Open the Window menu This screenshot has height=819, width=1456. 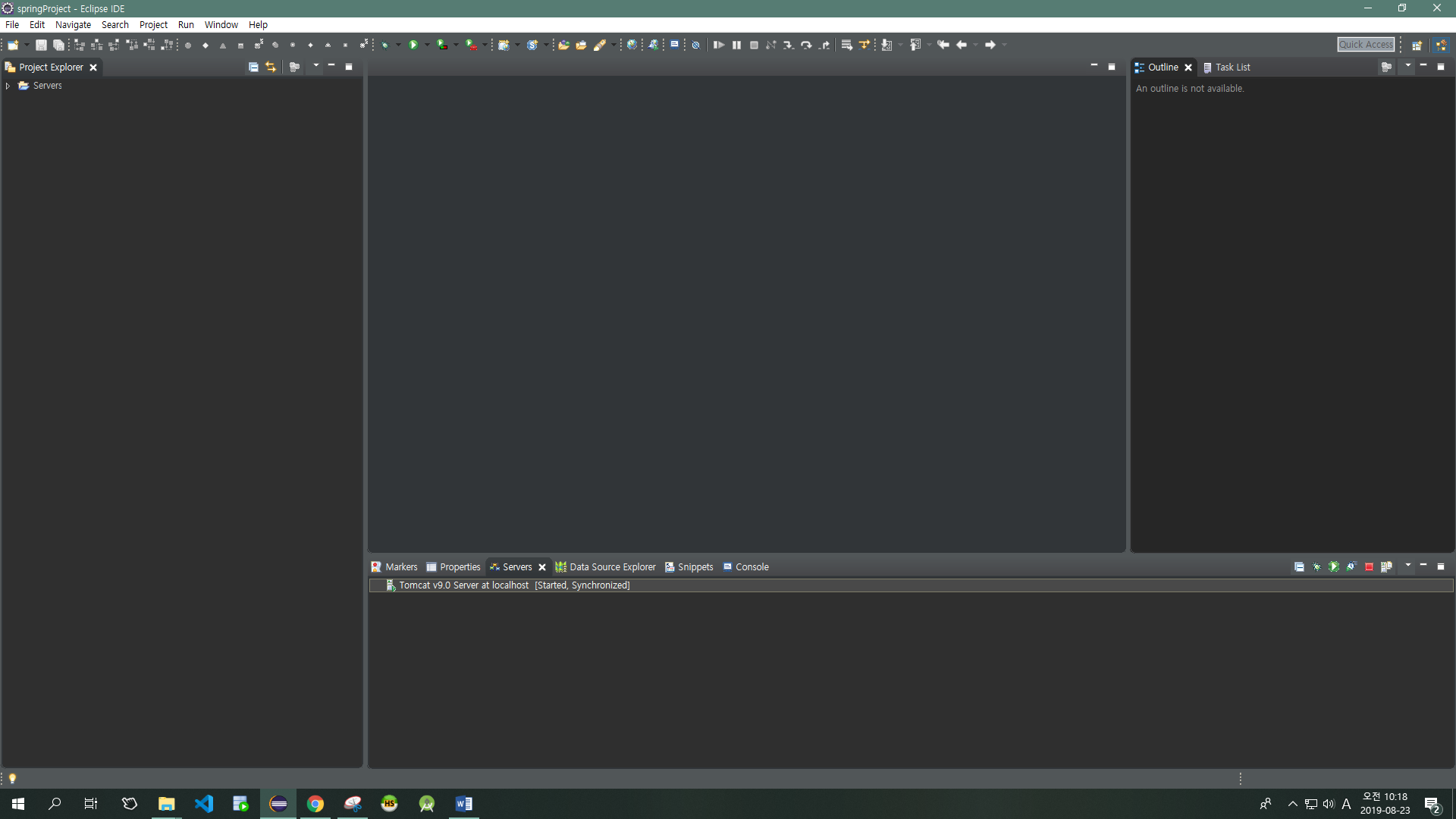tap(221, 24)
